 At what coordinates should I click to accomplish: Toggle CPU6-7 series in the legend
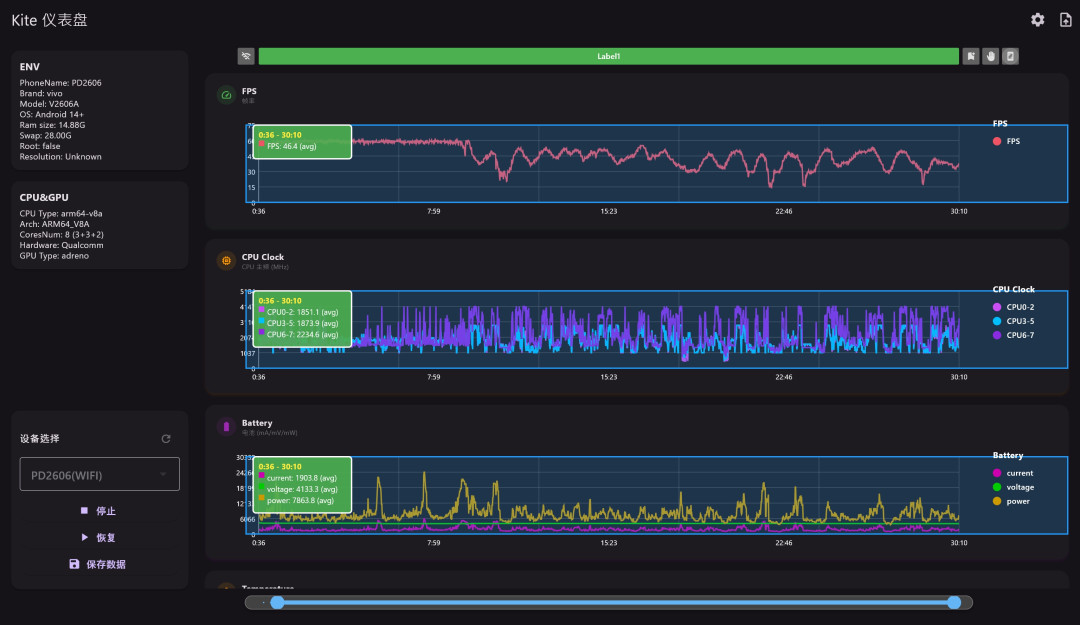point(1013,336)
